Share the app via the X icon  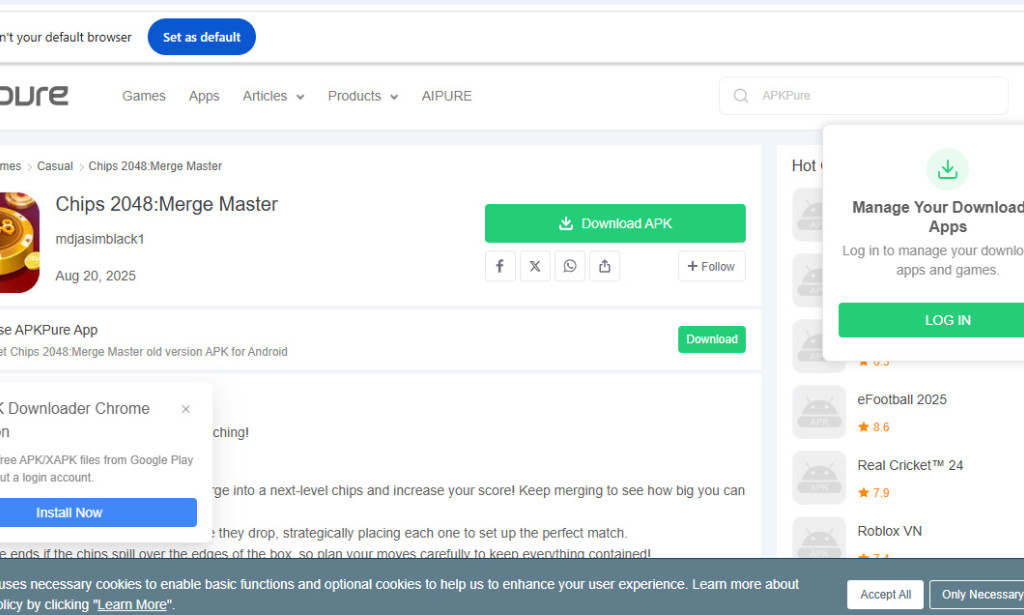click(x=535, y=266)
